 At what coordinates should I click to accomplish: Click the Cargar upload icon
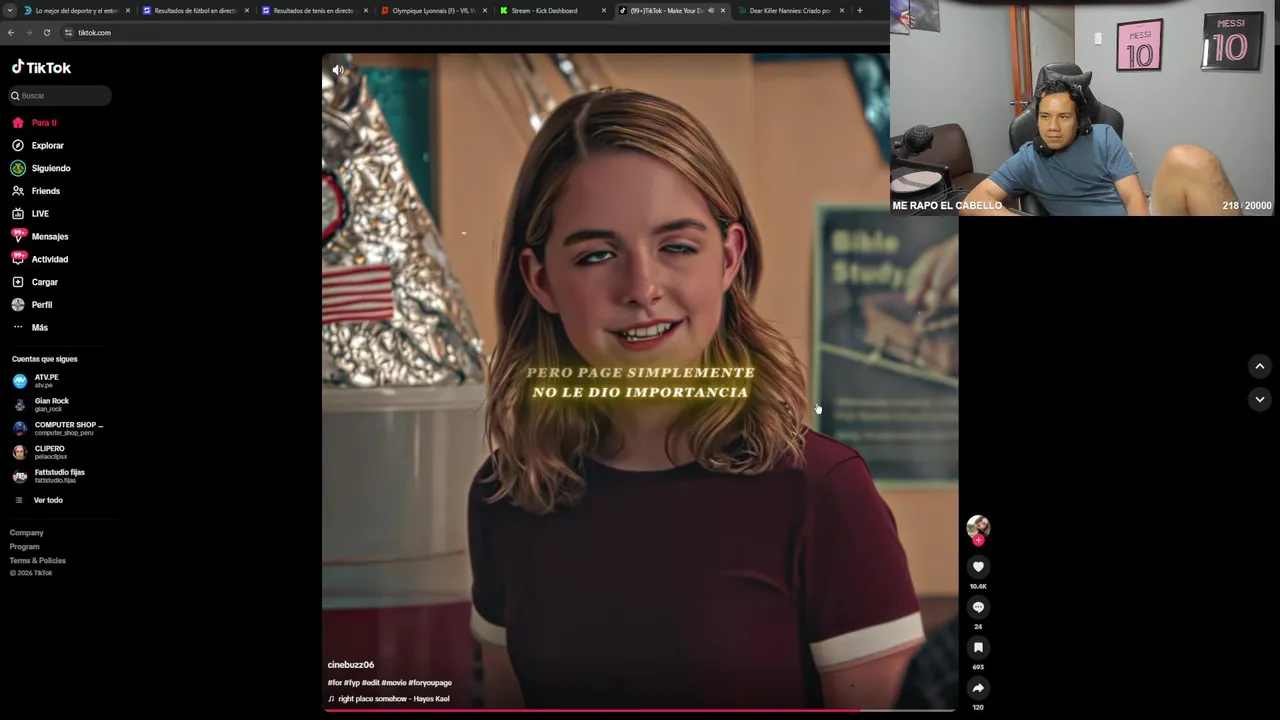pos(18,282)
